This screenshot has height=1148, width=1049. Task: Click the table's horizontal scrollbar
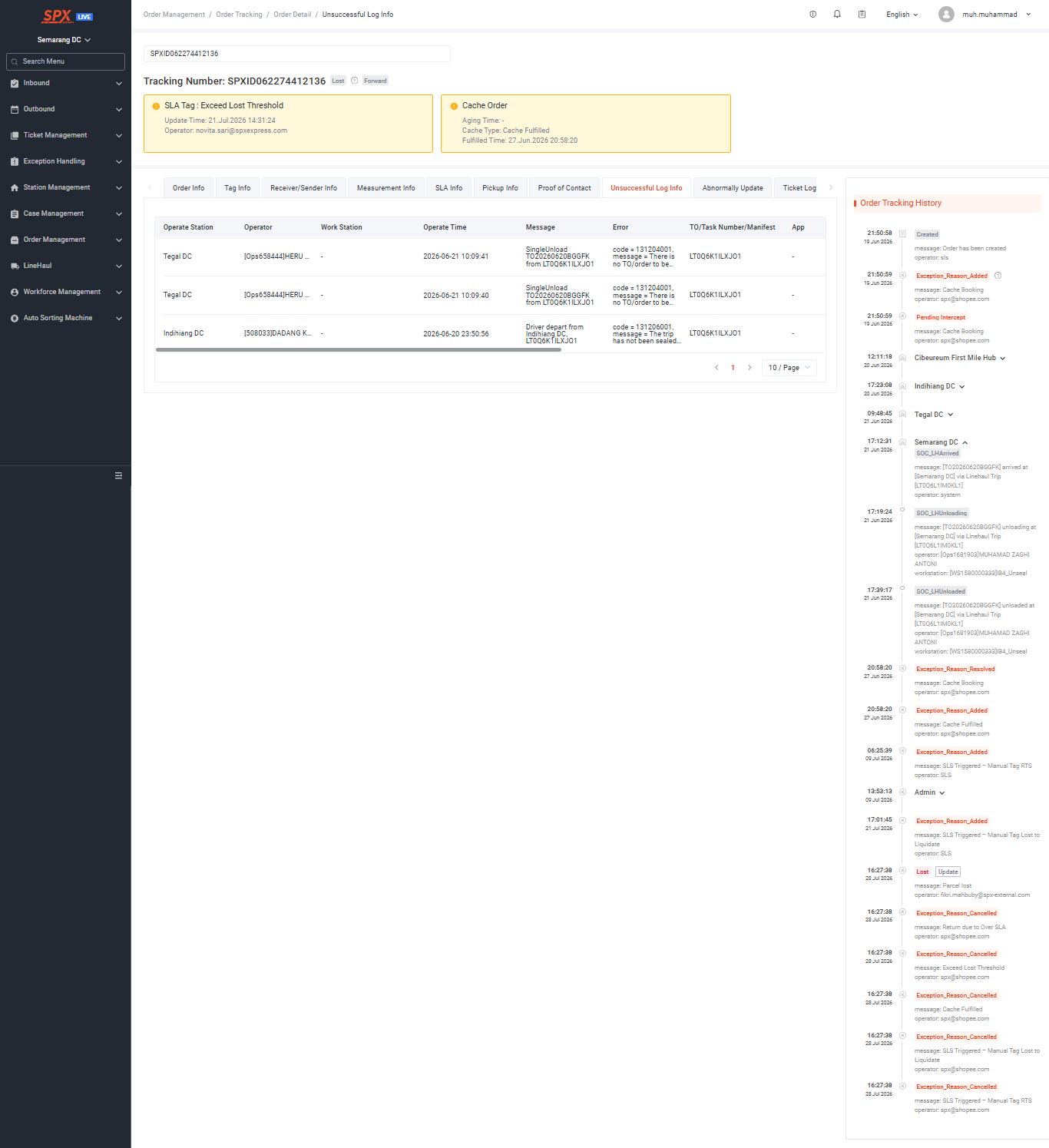pos(359,349)
